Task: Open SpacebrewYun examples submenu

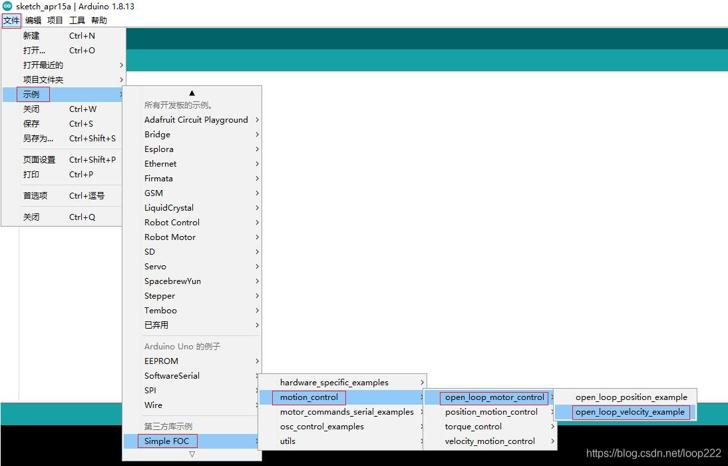Action: [x=192, y=281]
